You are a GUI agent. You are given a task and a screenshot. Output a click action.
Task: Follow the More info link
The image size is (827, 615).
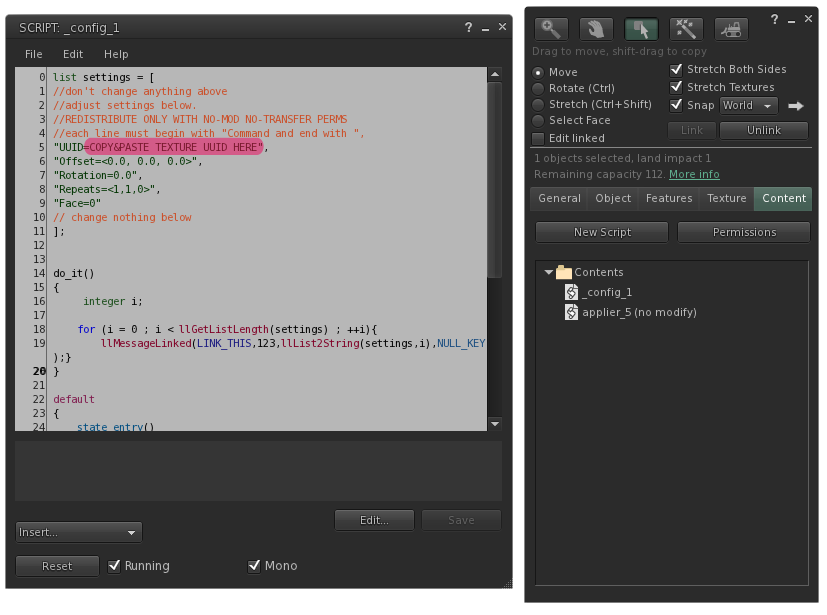[694, 174]
